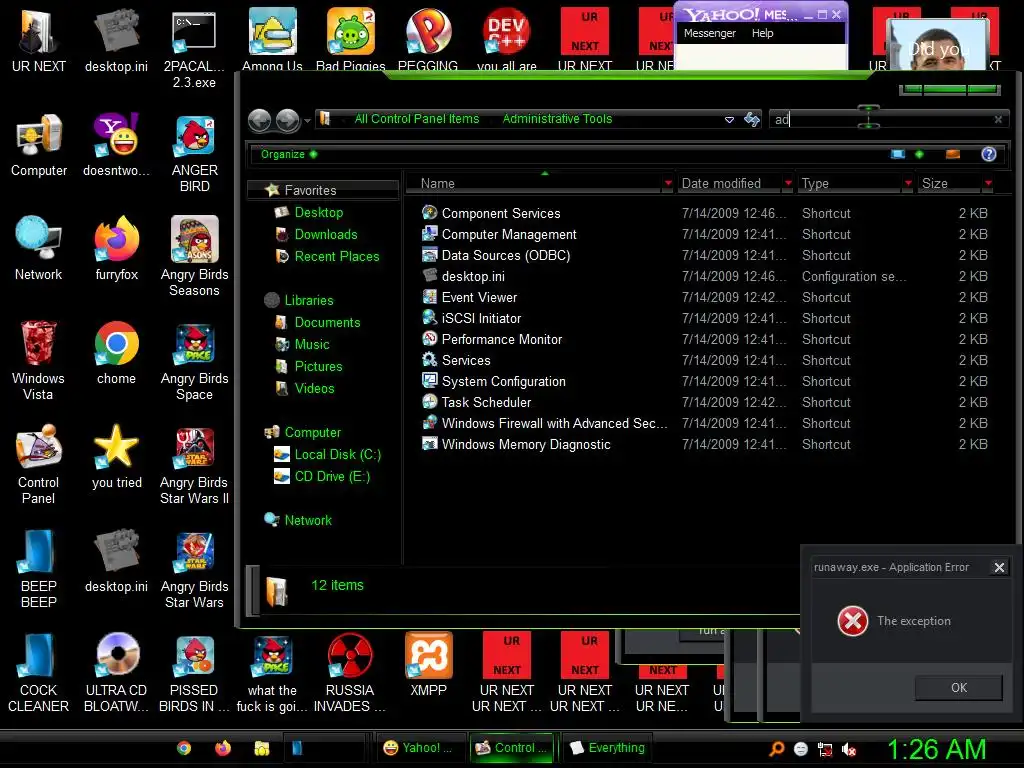Launch Firefox from taskbar quick launch
Screen dimensions: 1024x768
click(x=223, y=748)
